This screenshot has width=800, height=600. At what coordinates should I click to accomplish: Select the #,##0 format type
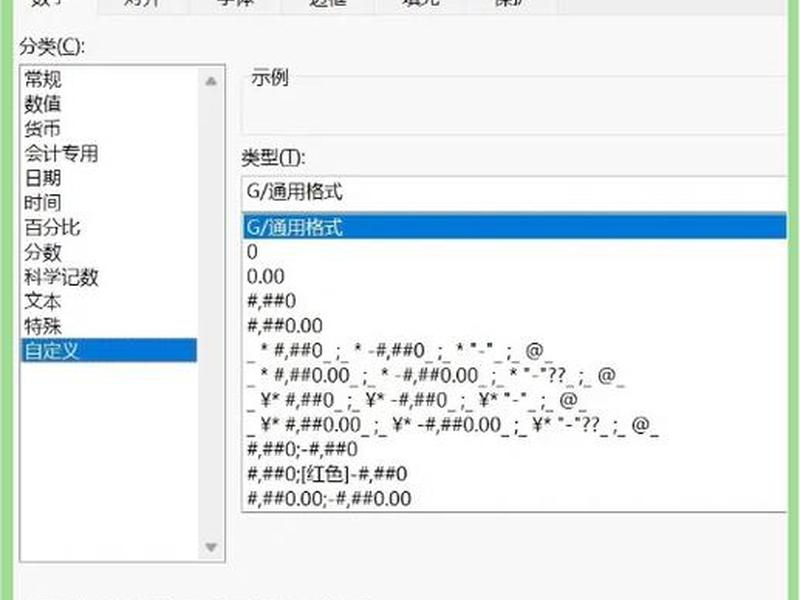tap(515, 301)
